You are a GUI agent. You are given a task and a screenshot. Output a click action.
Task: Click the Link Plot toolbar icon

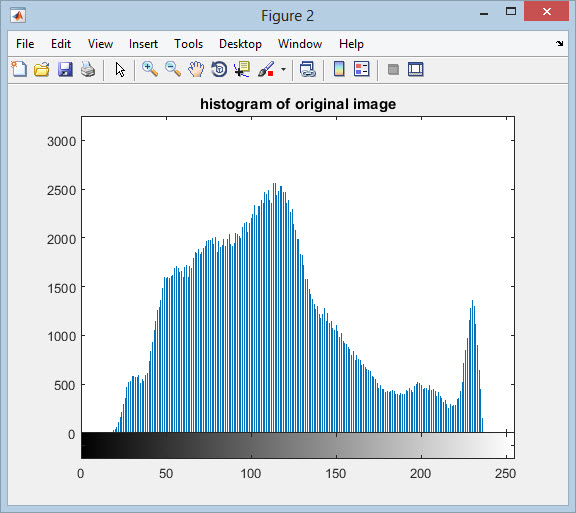[x=307, y=69]
